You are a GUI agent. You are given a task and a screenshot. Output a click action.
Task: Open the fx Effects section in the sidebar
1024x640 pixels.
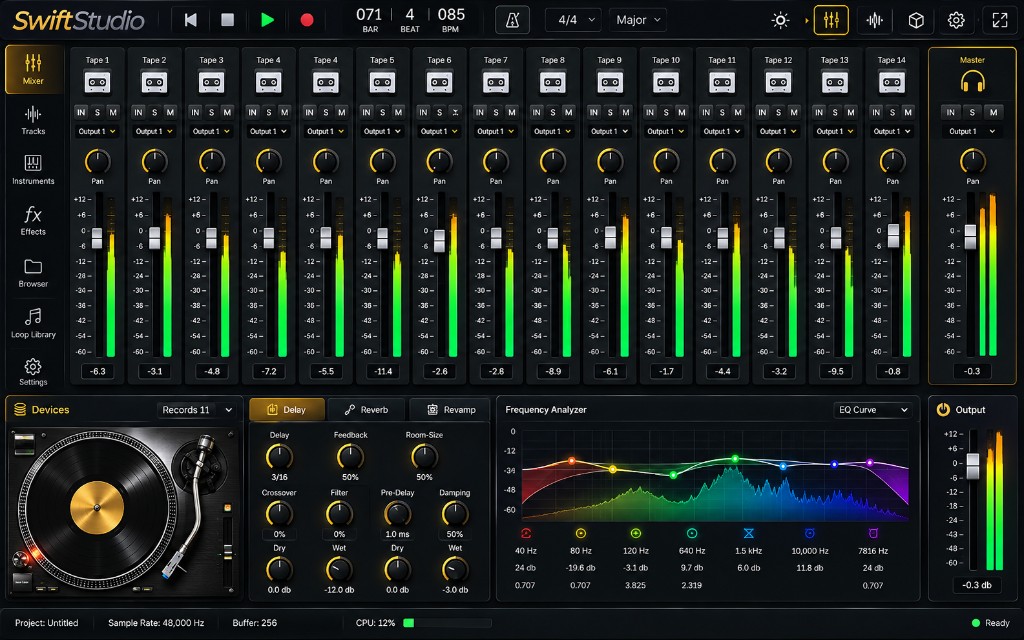coord(33,221)
